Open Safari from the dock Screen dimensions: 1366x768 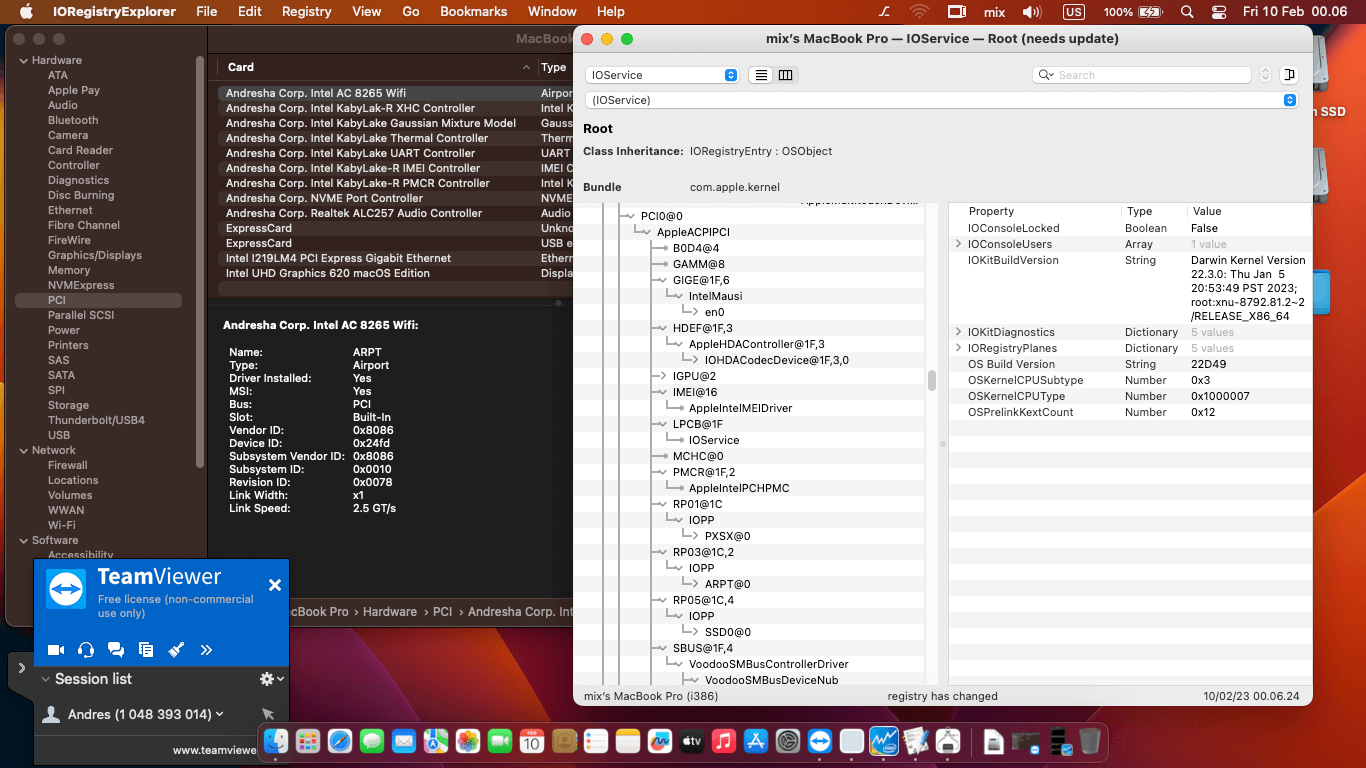[340, 741]
